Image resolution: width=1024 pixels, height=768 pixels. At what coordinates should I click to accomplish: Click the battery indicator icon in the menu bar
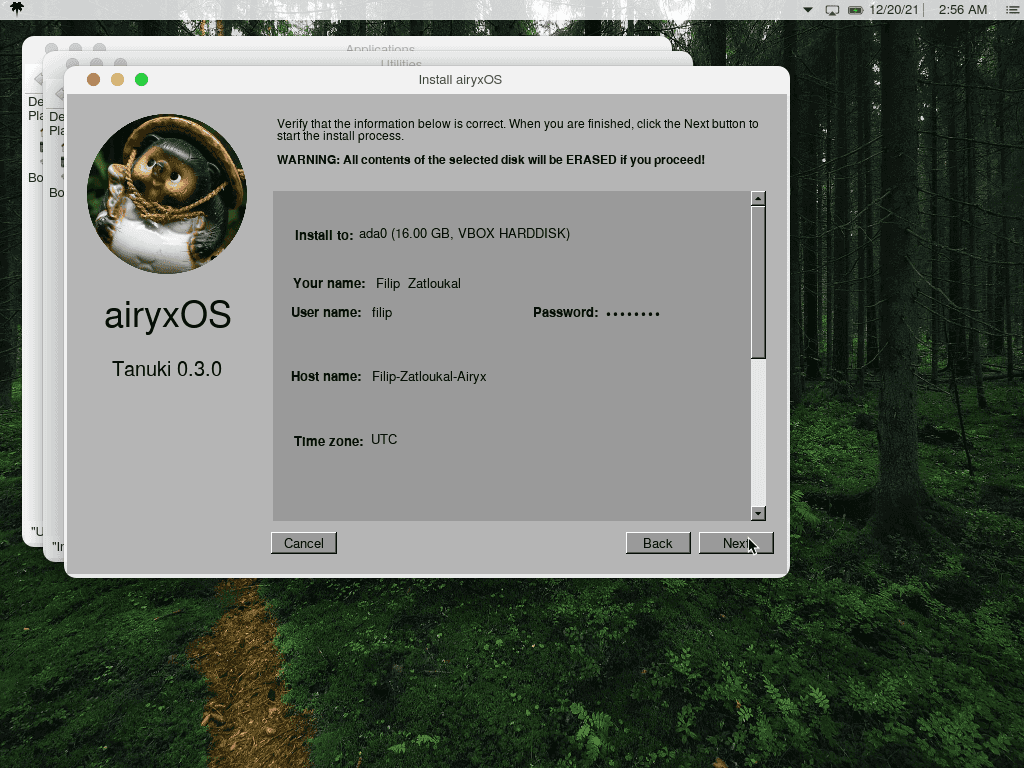click(x=857, y=9)
